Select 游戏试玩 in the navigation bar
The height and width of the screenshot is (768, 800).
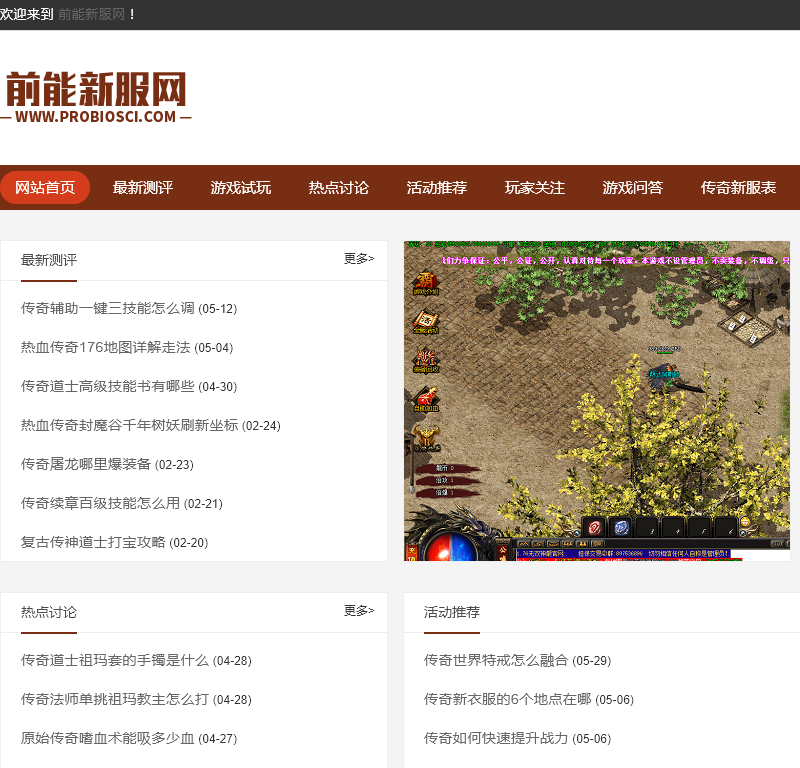241,187
